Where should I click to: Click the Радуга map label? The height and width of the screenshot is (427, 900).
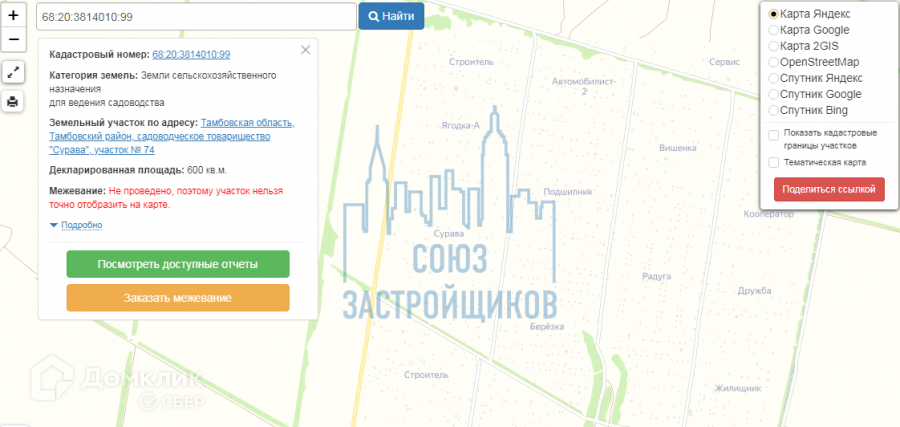[x=657, y=277]
